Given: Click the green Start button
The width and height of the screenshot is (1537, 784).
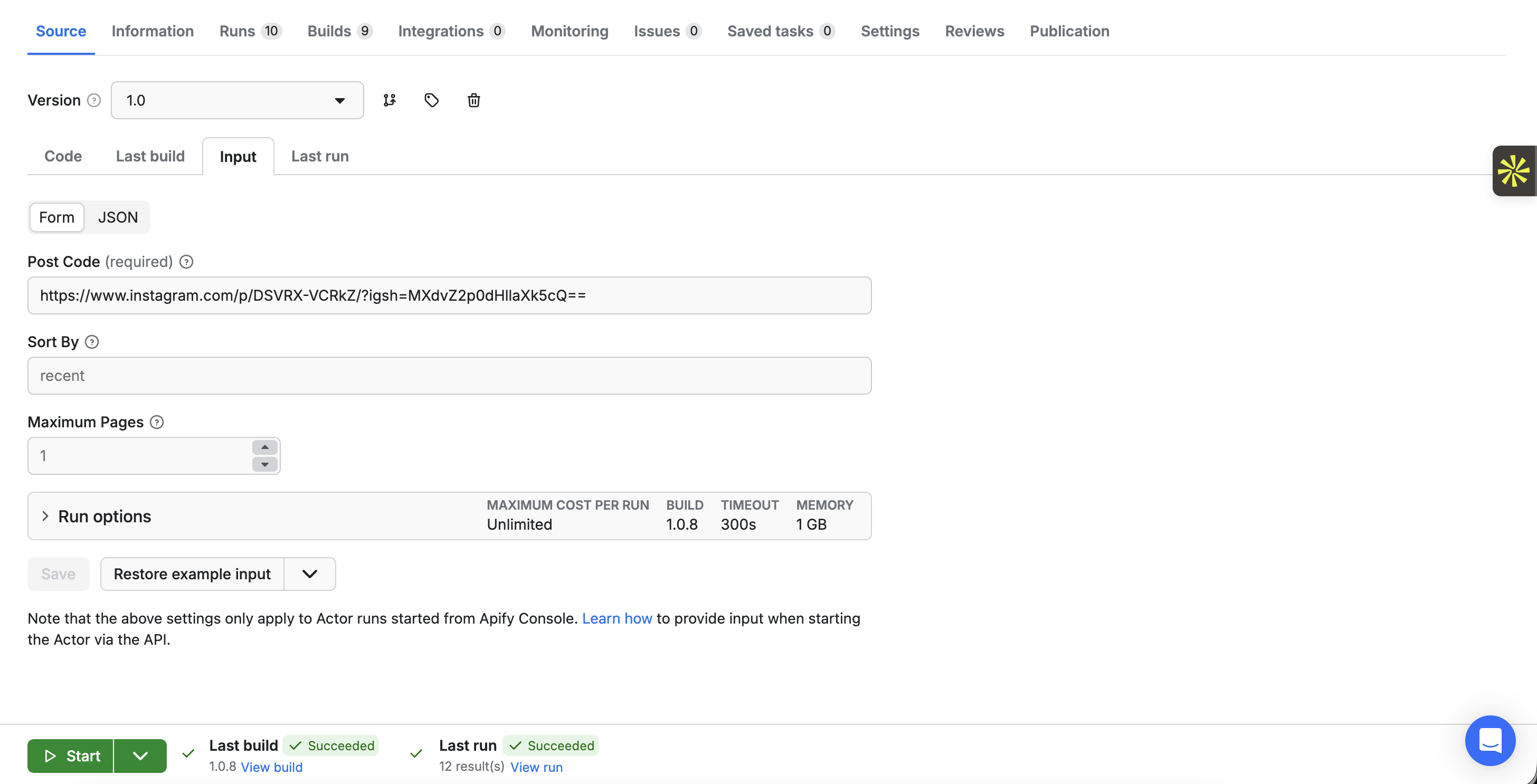Looking at the screenshot, I should pyautogui.click(x=70, y=756).
